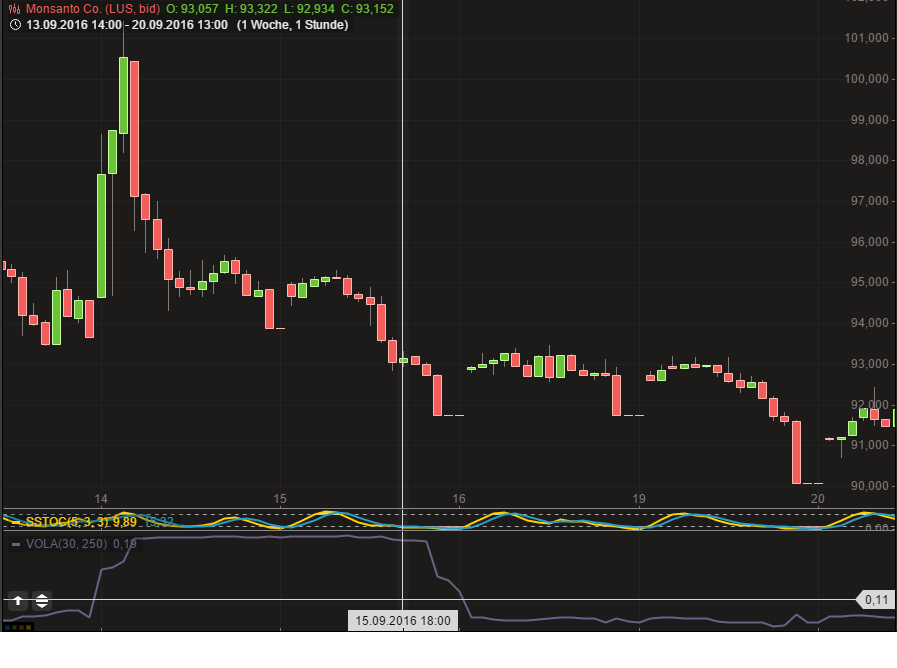Click the open value O: 93,057
Viewport: 897px width, 668px height.
click(192, 9)
